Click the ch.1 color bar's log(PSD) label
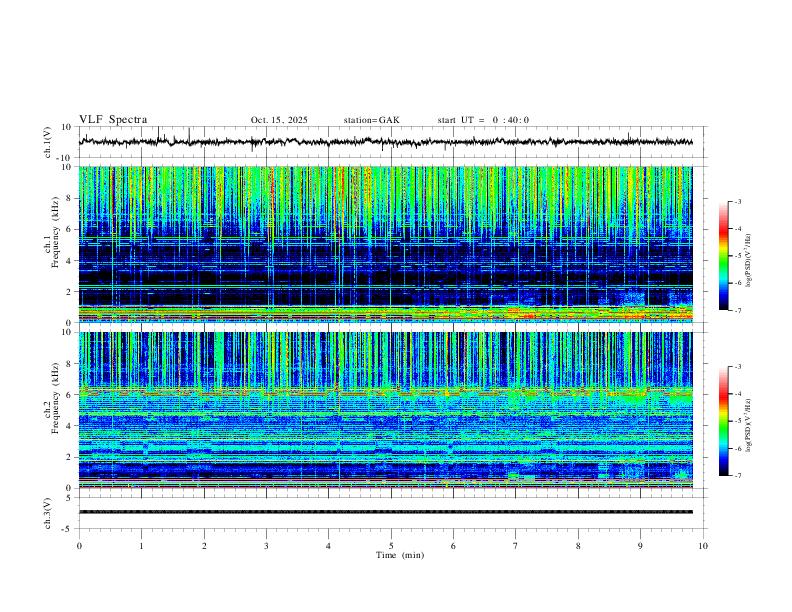Image resolution: width=792 pixels, height=612 pixels. pos(749,261)
